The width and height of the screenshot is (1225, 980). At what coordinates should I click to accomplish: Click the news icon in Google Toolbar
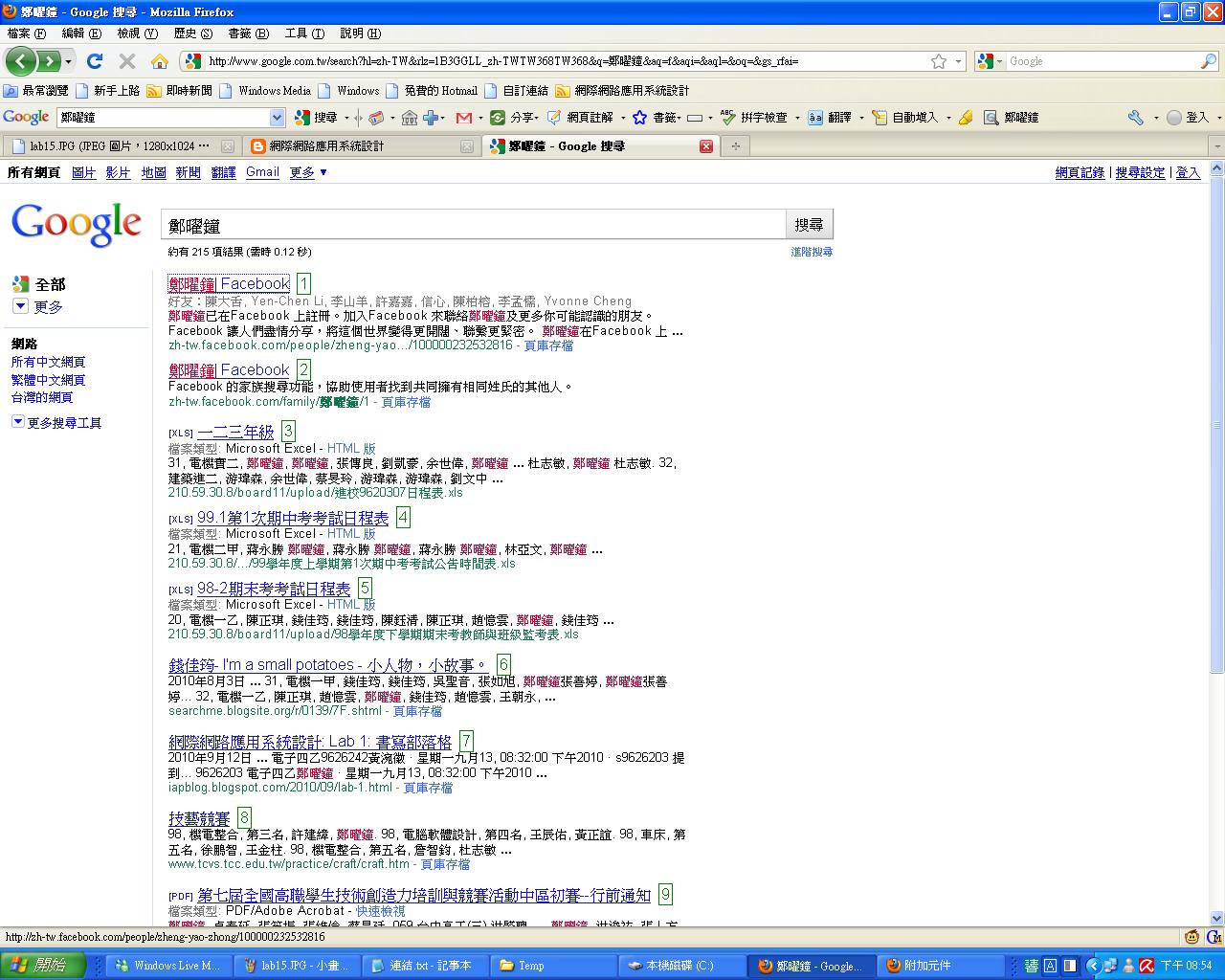pyautogui.click(x=376, y=118)
